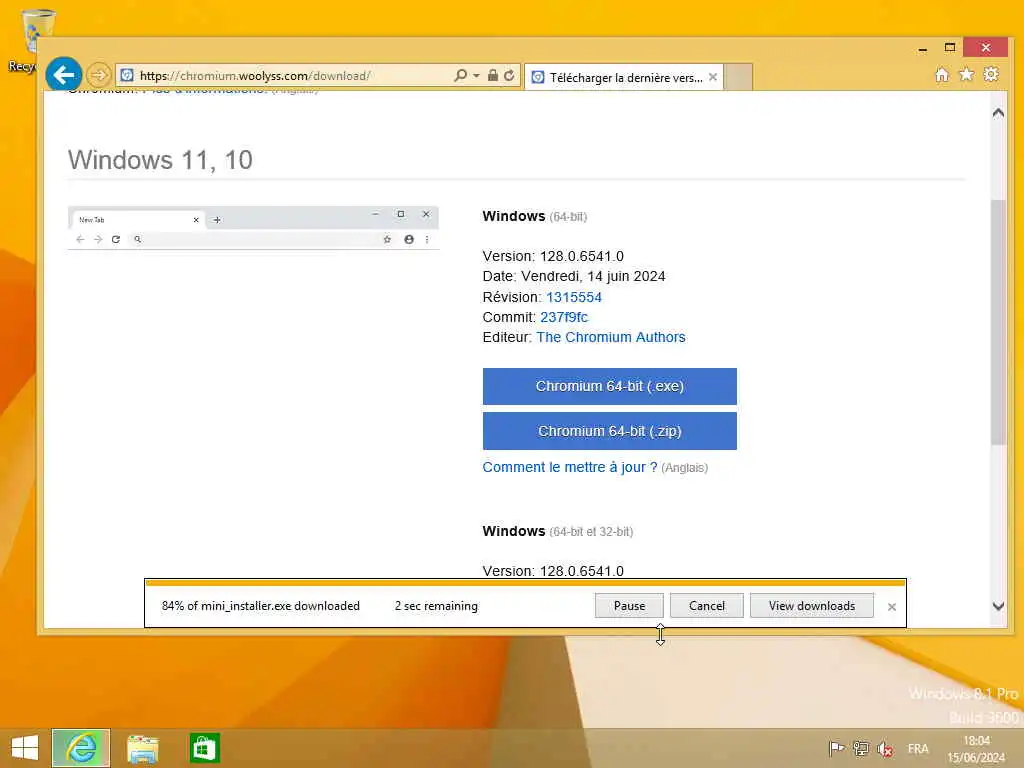Dismiss the download notification bar
The height and width of the screenshot is (768, 1024).
point(891,607)
